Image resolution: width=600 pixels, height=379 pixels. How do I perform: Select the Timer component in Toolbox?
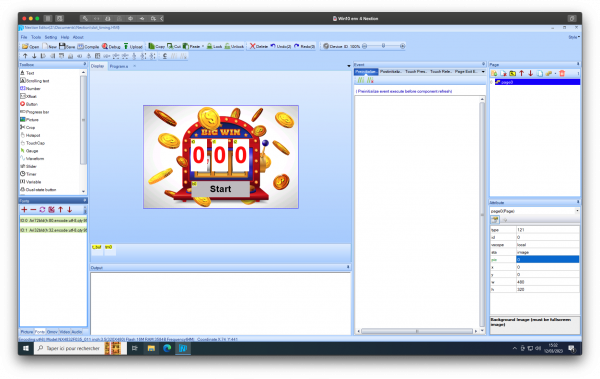point(28,174)
